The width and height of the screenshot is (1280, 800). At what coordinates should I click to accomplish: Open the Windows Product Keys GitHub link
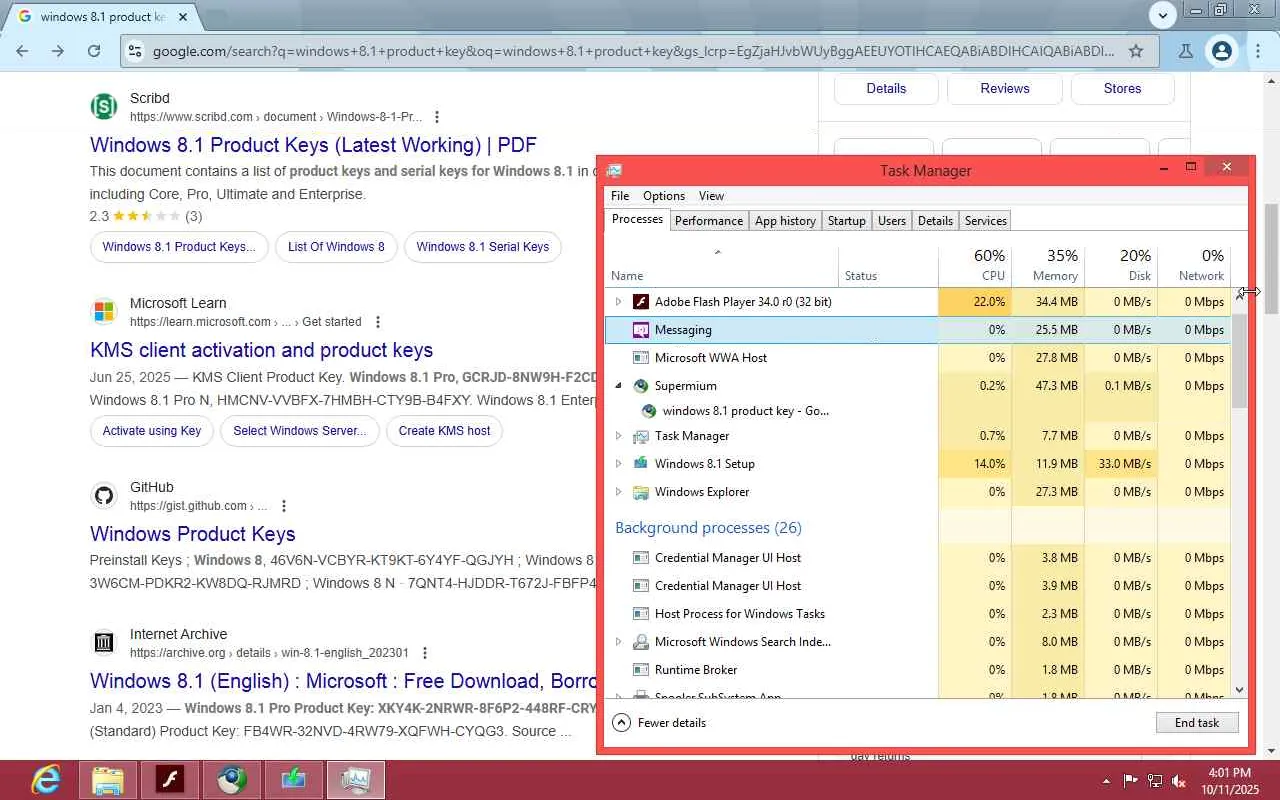tap(192, 534)
